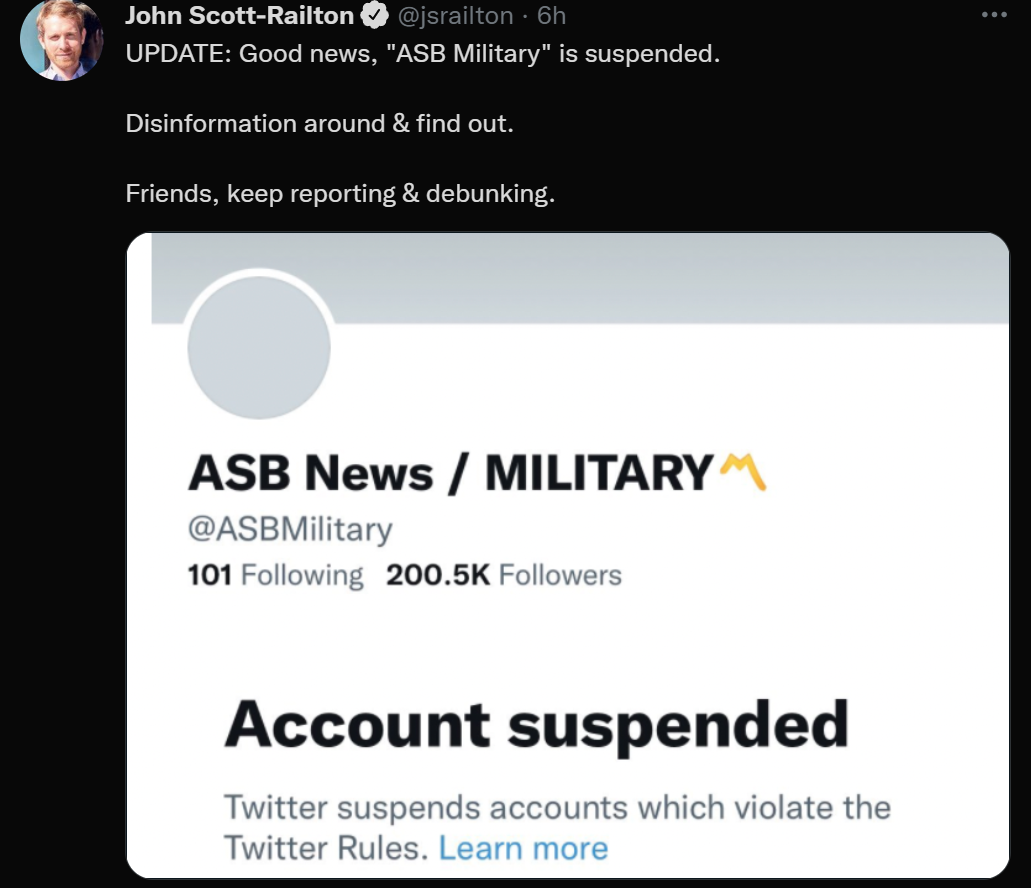The image size is (1031, 888).
Task: Open the @jsrailton handle link
Action: point(456,15)
